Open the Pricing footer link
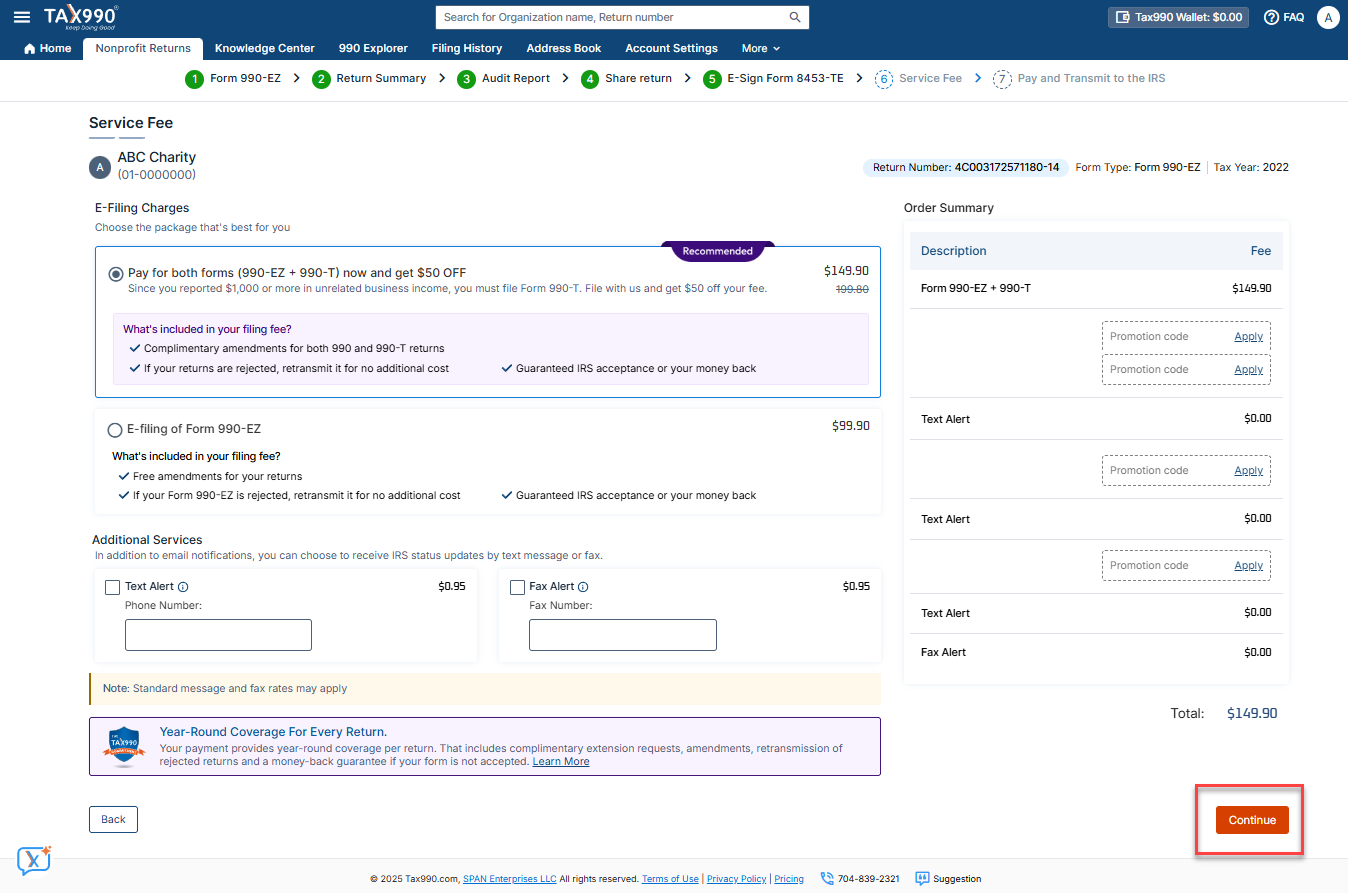Viewport: 1348px width, 893px height. (789, 879)
